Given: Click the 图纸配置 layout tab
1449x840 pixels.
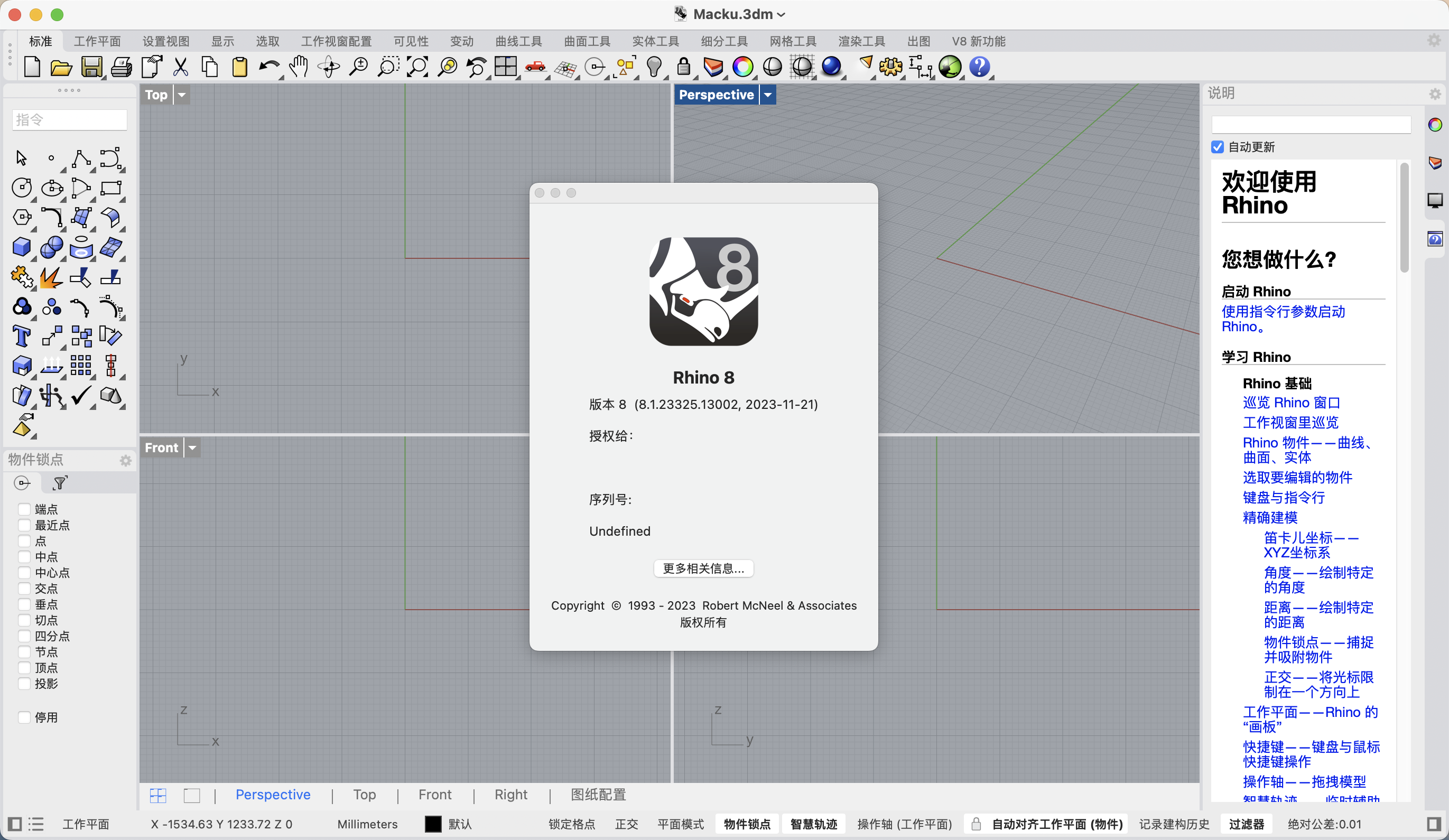Looking at the screenshot, I should pos(598,795).
